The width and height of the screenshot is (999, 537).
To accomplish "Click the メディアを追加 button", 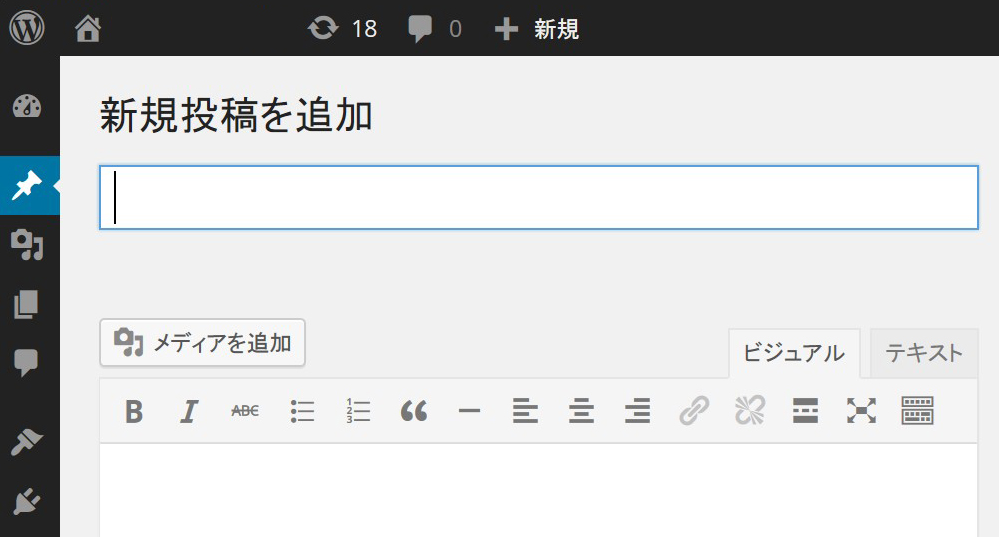I will 202,343.
